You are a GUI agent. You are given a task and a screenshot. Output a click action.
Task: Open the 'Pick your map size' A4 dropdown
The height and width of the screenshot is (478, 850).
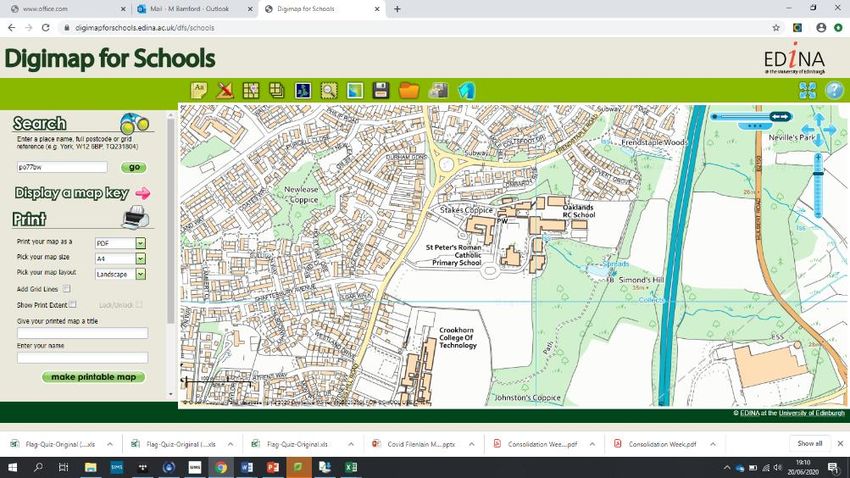point(120,259)
